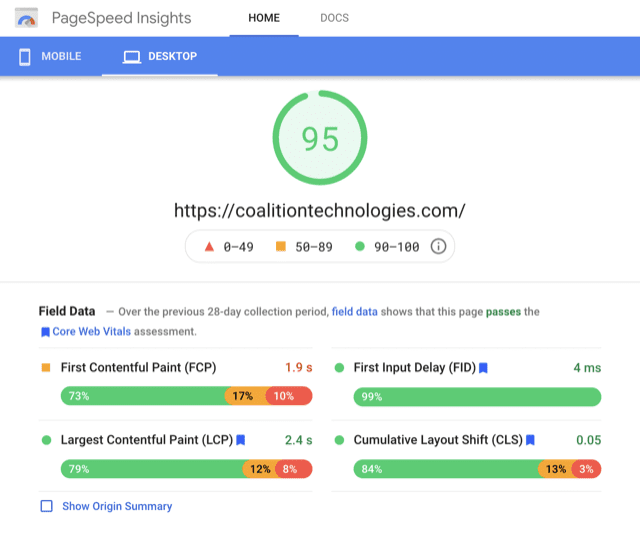Click the PageSpeed Insights logo icon
Screen dimensions: 640x543
point(27,18)
